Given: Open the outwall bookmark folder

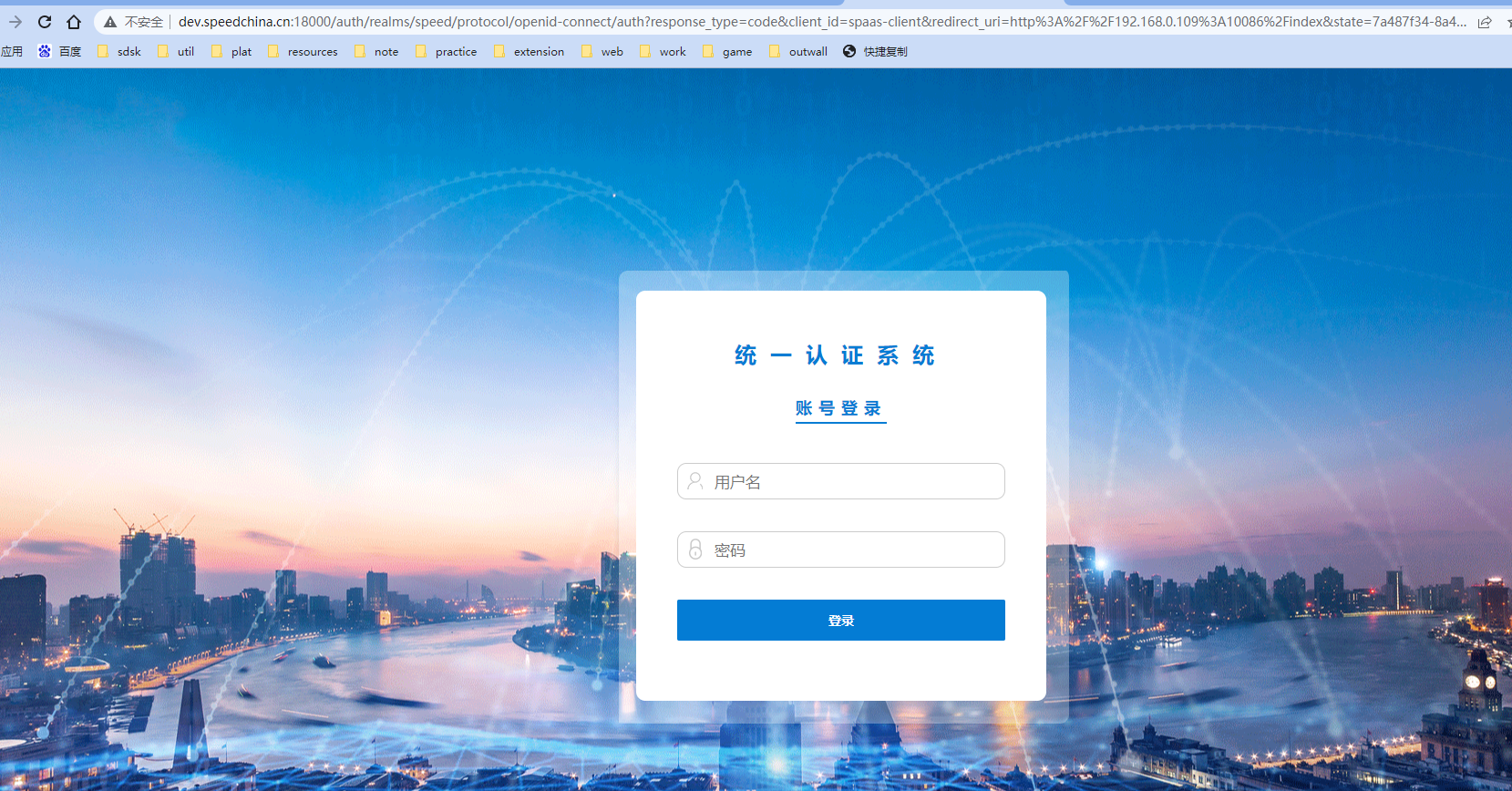Looking at the screenshot, I should pyautogui.click(x=798, y=52).
